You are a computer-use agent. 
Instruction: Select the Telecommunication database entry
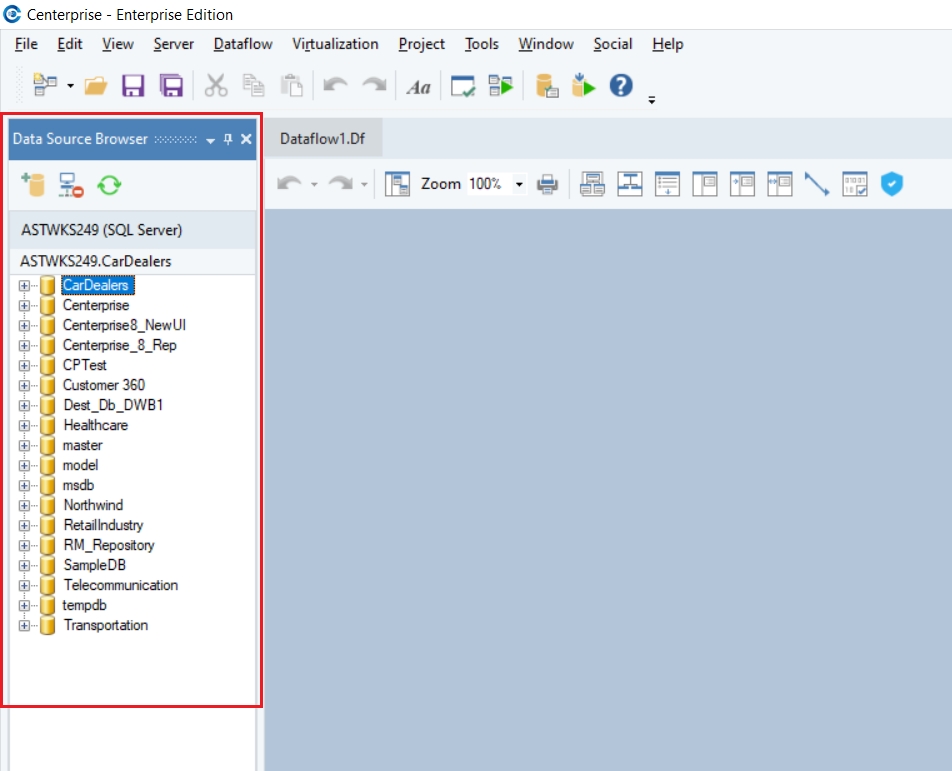pos(120,585)
